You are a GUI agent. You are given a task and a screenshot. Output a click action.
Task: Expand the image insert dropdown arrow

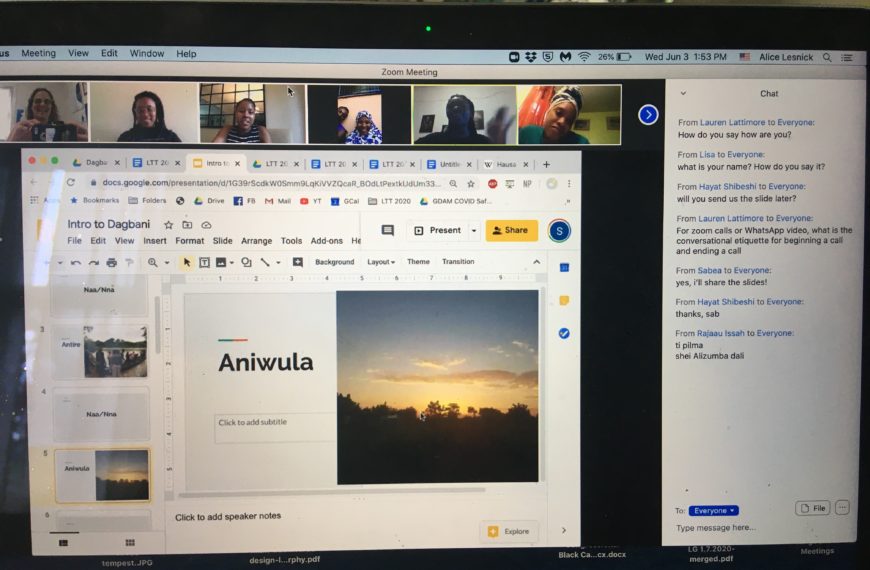(x=231, y=263)
